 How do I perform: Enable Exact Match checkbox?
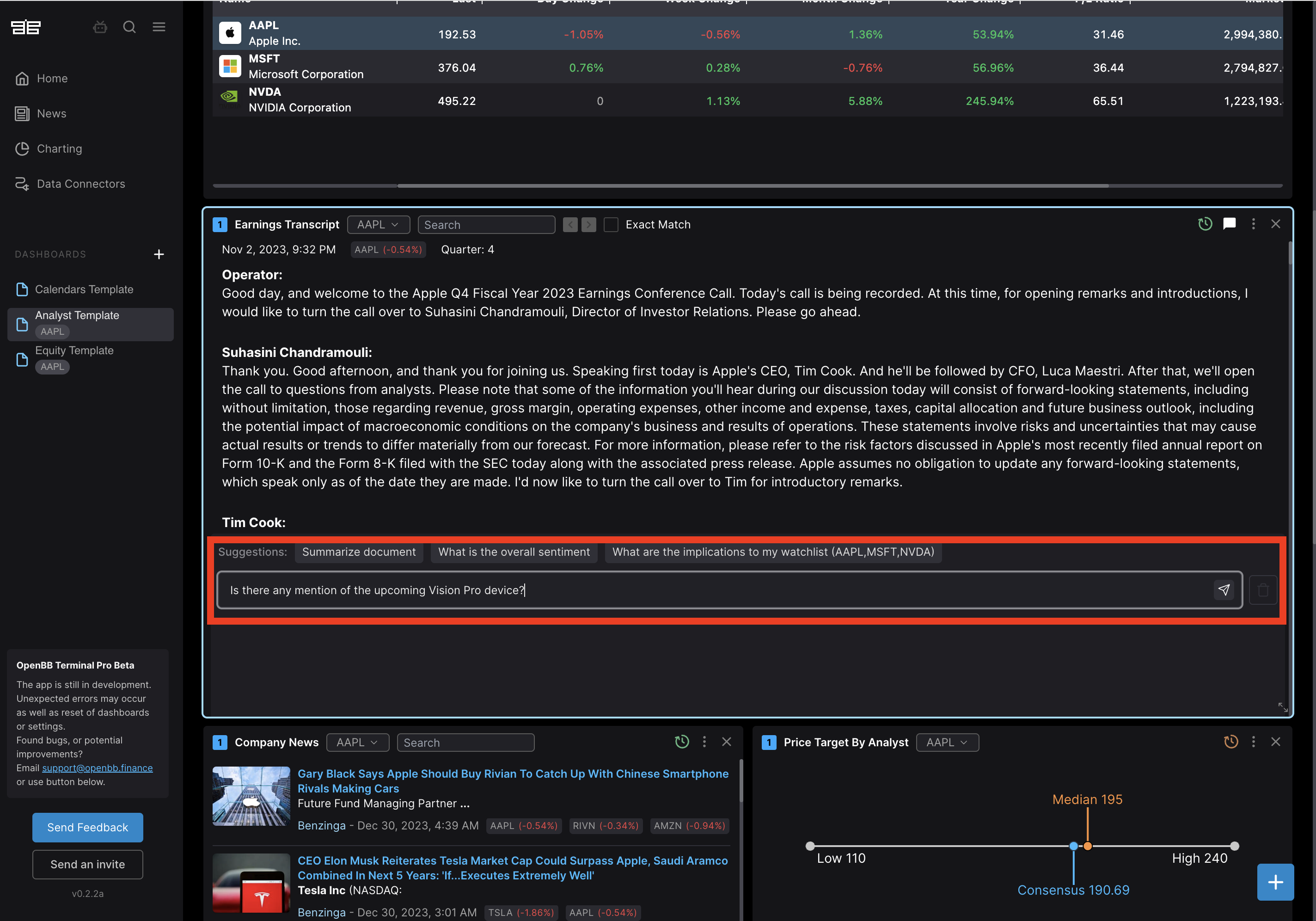(611, 225)
